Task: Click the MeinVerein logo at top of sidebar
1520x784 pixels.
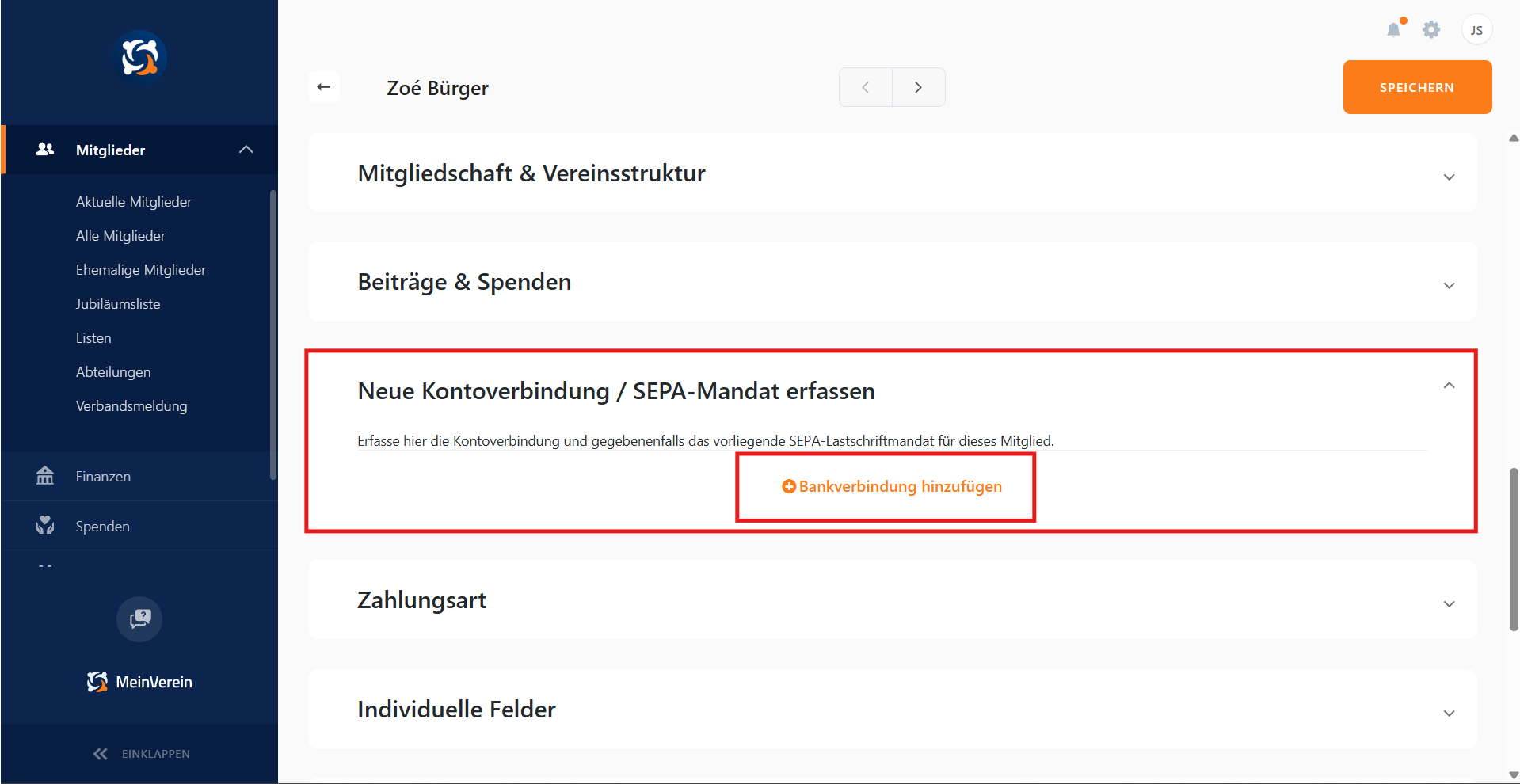Action: (140, 58)
